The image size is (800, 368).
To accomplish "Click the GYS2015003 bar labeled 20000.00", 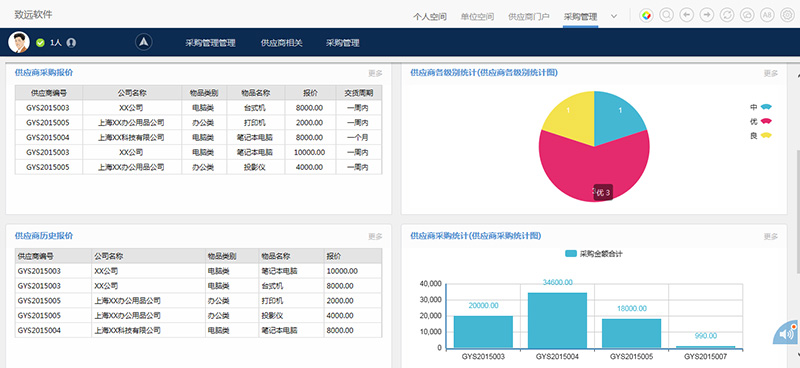I will [483, 332].
